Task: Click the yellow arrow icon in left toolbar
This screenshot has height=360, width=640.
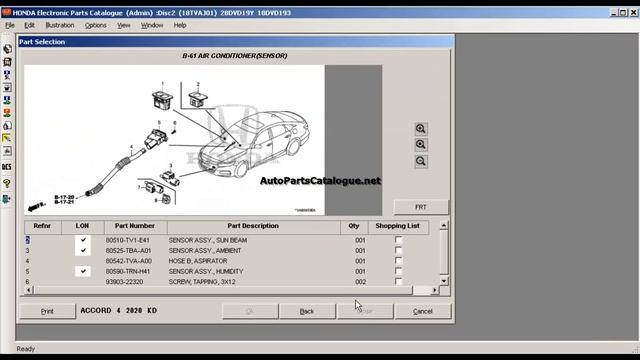Action: click(7, 138)
